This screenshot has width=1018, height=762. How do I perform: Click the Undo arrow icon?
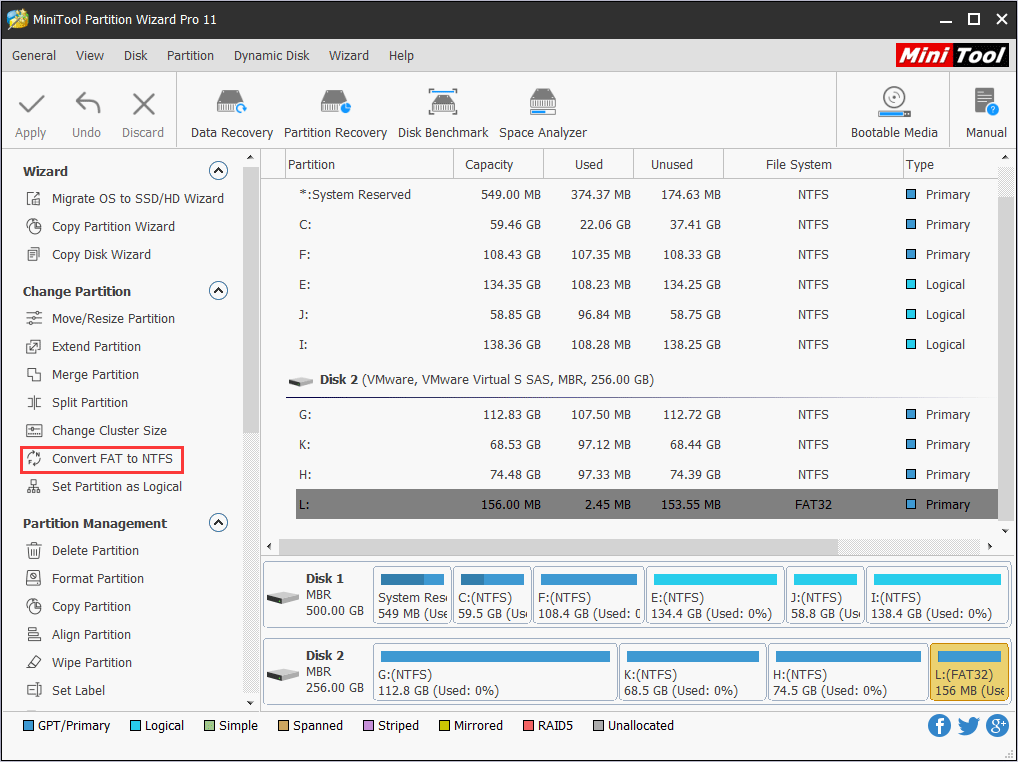tap(87, 104)
